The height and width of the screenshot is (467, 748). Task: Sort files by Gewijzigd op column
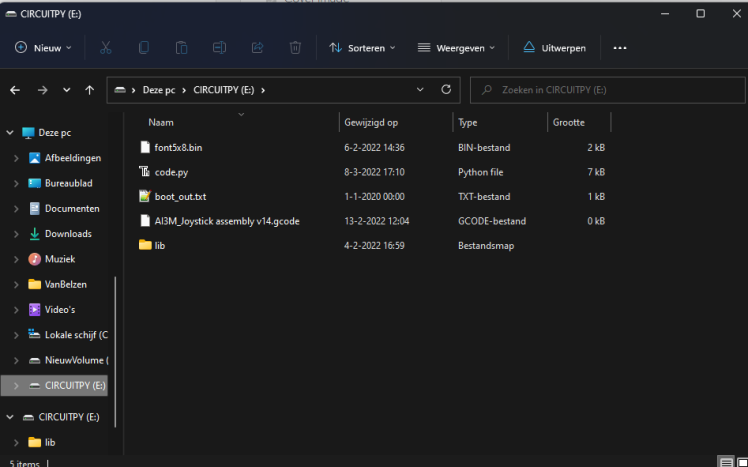point(372,122)
